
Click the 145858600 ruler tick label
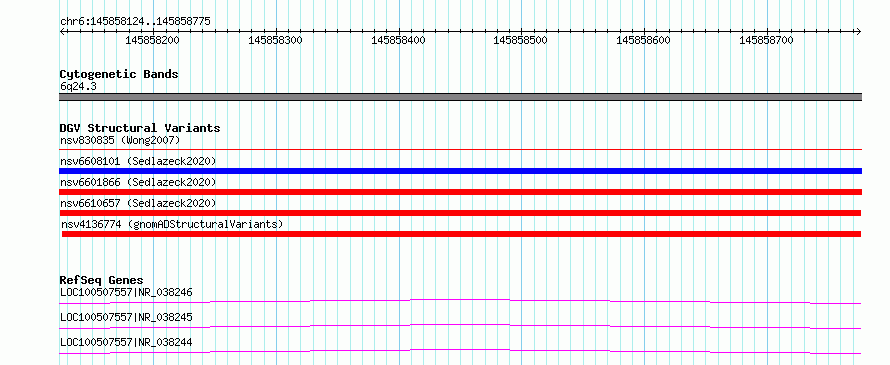point(644,40)
